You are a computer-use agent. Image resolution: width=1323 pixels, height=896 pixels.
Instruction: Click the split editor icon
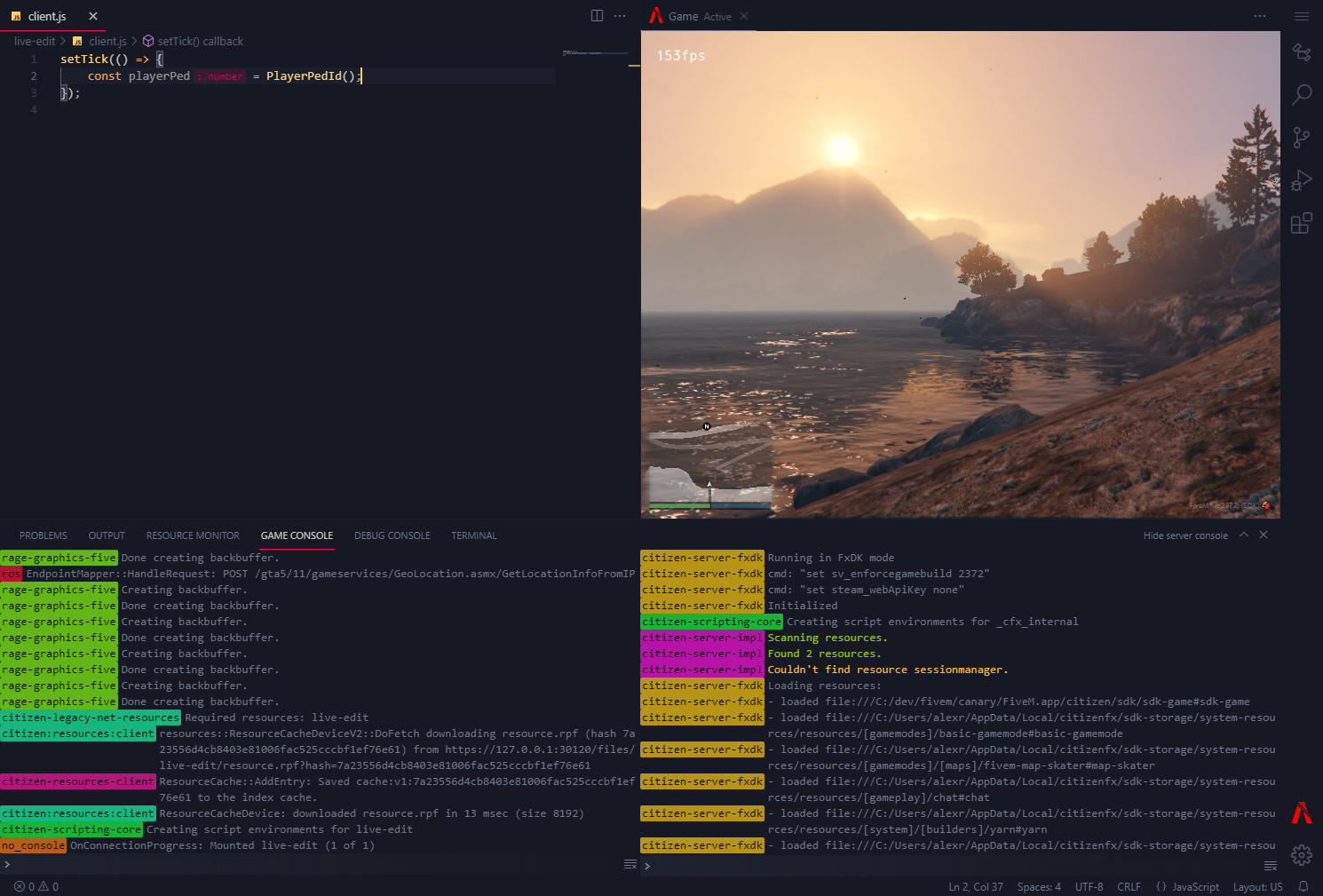click(x=597, y=15)
